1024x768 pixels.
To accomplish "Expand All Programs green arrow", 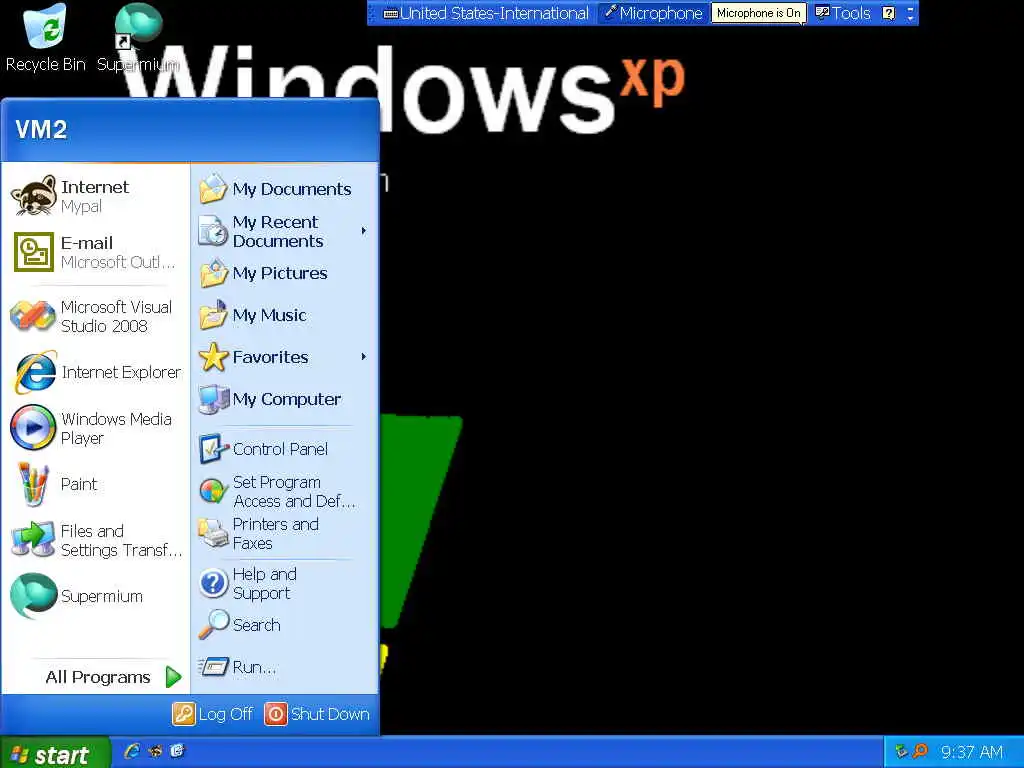I will (x=173, y=677).
